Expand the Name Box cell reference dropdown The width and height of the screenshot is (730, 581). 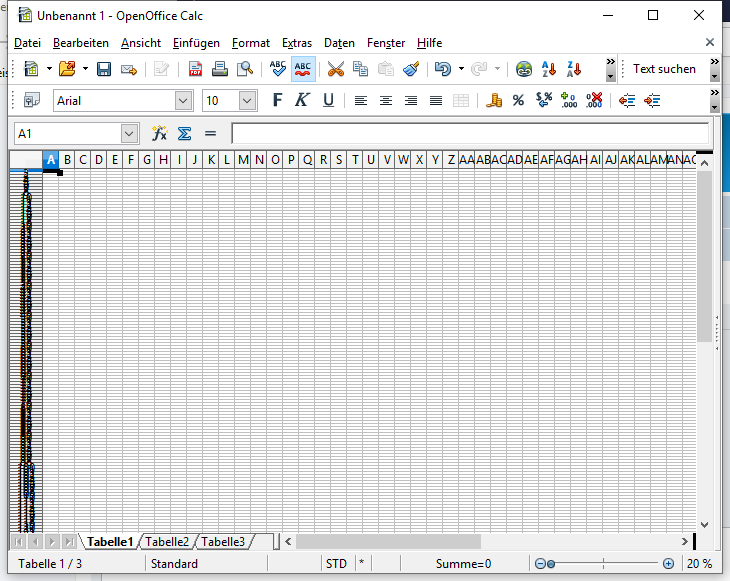coord(129,133)
